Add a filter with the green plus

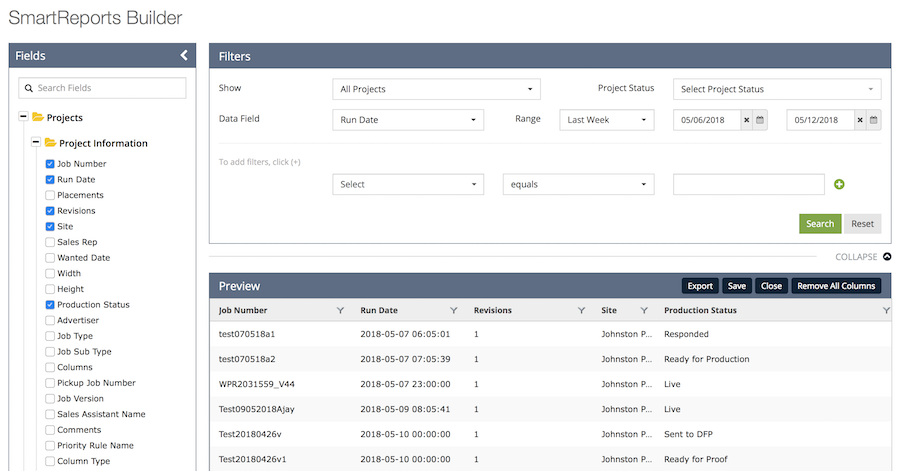839,184
